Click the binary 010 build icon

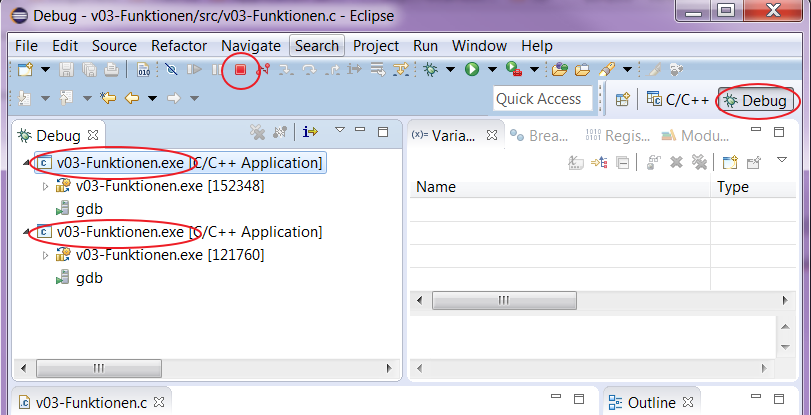pyautogui.click(x=143, y=69)
